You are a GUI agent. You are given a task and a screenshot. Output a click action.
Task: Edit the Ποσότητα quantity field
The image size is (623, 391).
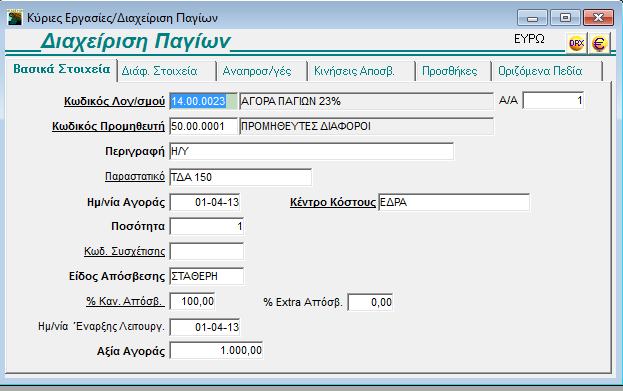tap(207, 226)
